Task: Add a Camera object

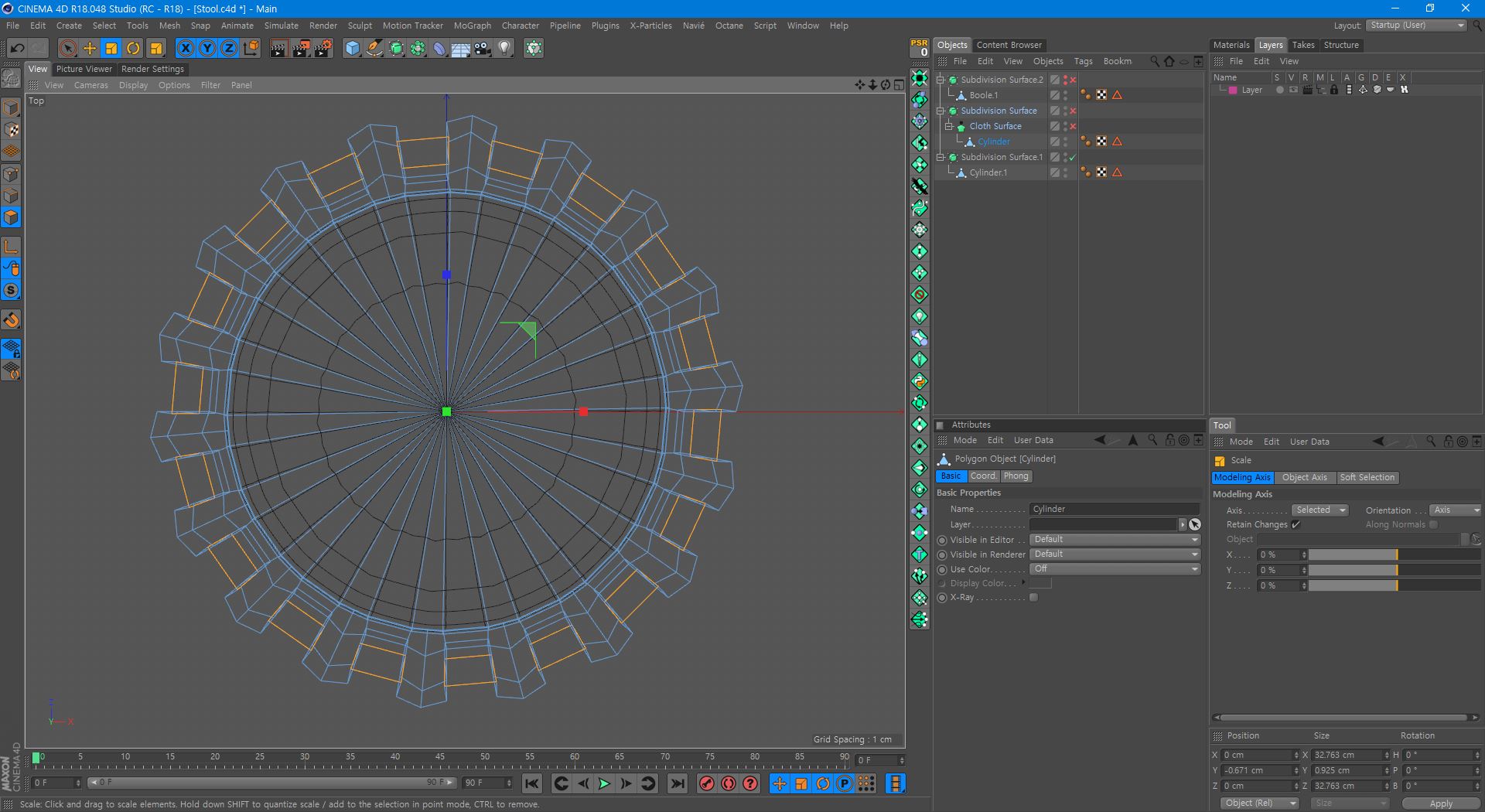Action: point(483,48)
